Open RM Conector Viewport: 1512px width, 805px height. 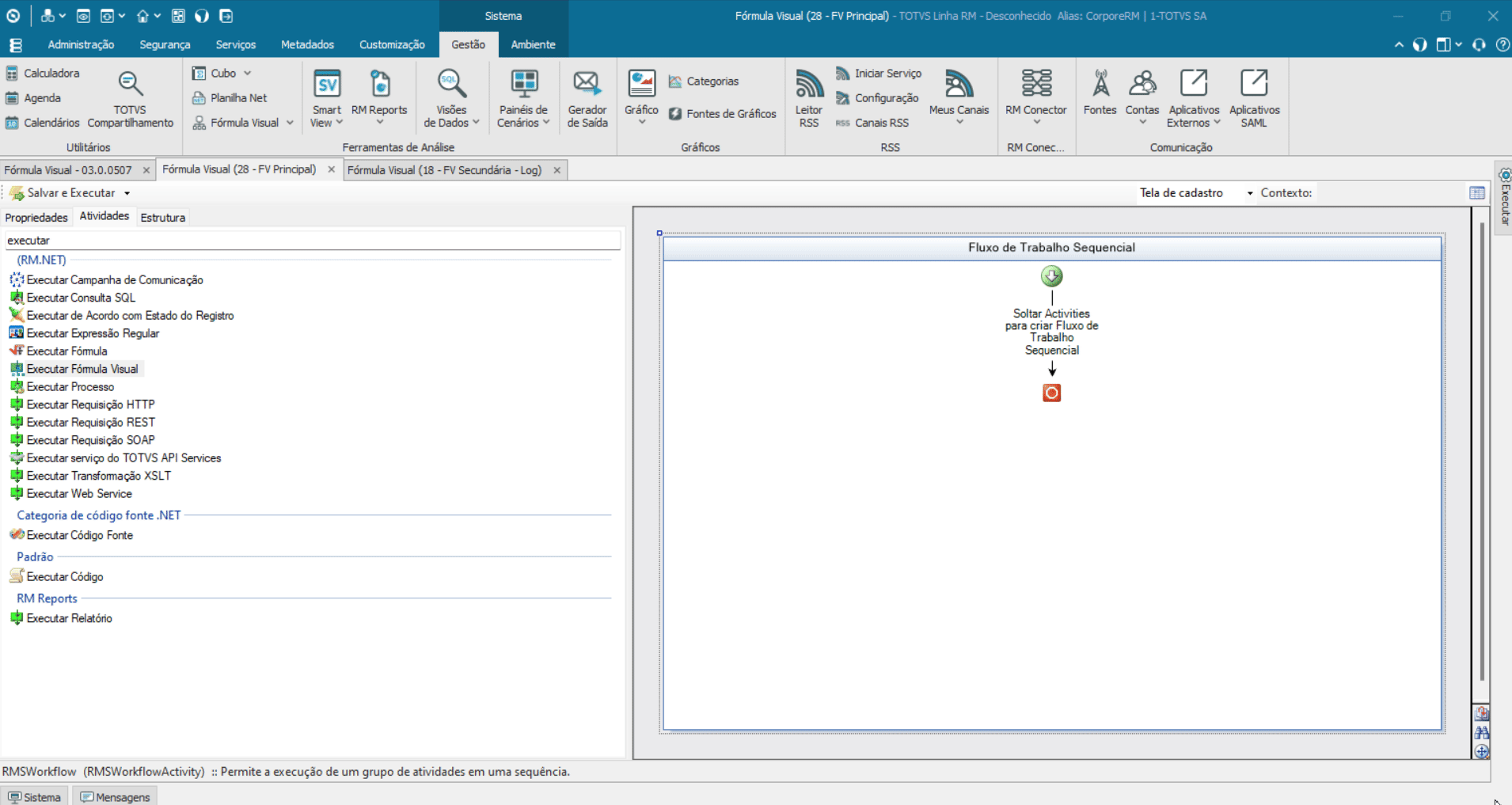(1036, 99)
